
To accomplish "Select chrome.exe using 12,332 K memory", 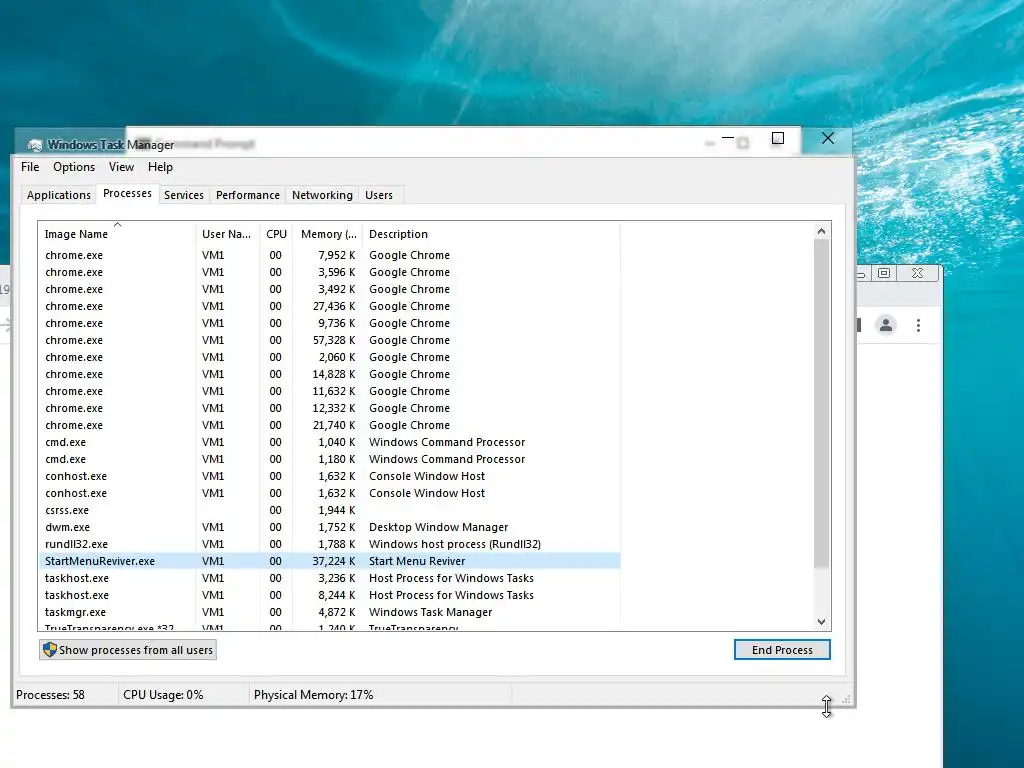I will tap(329, 408).
